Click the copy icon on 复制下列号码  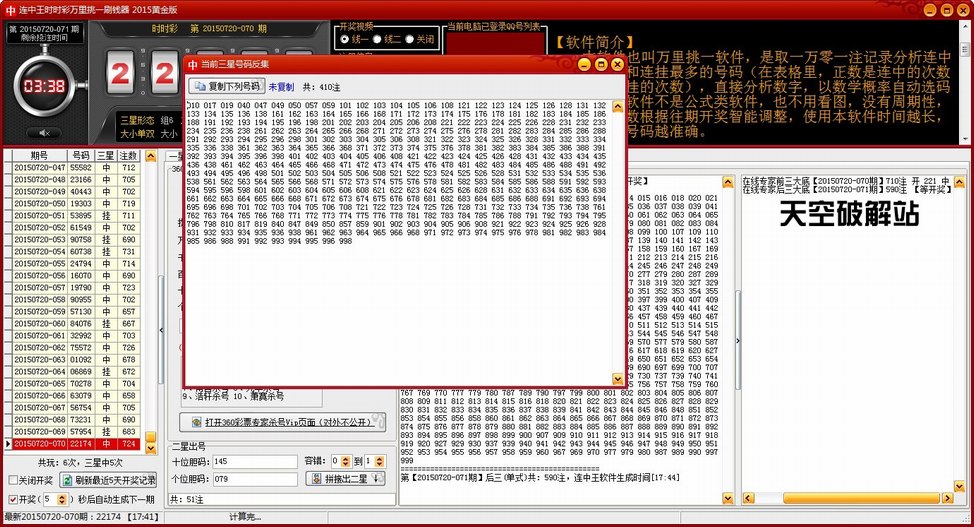coord(198,87)
